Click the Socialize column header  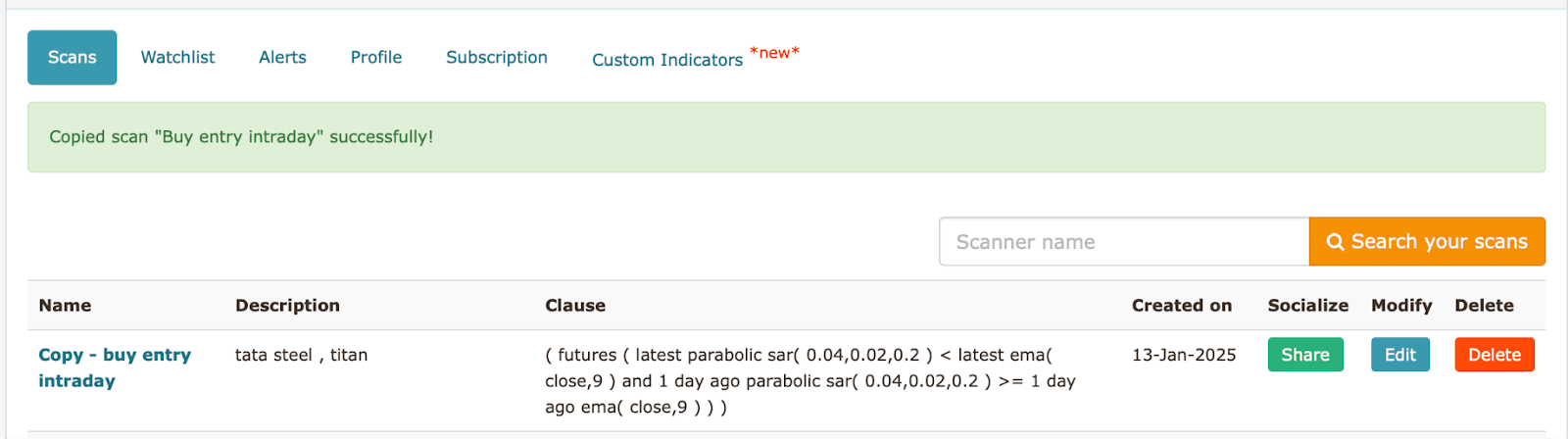click(1307, 306)
